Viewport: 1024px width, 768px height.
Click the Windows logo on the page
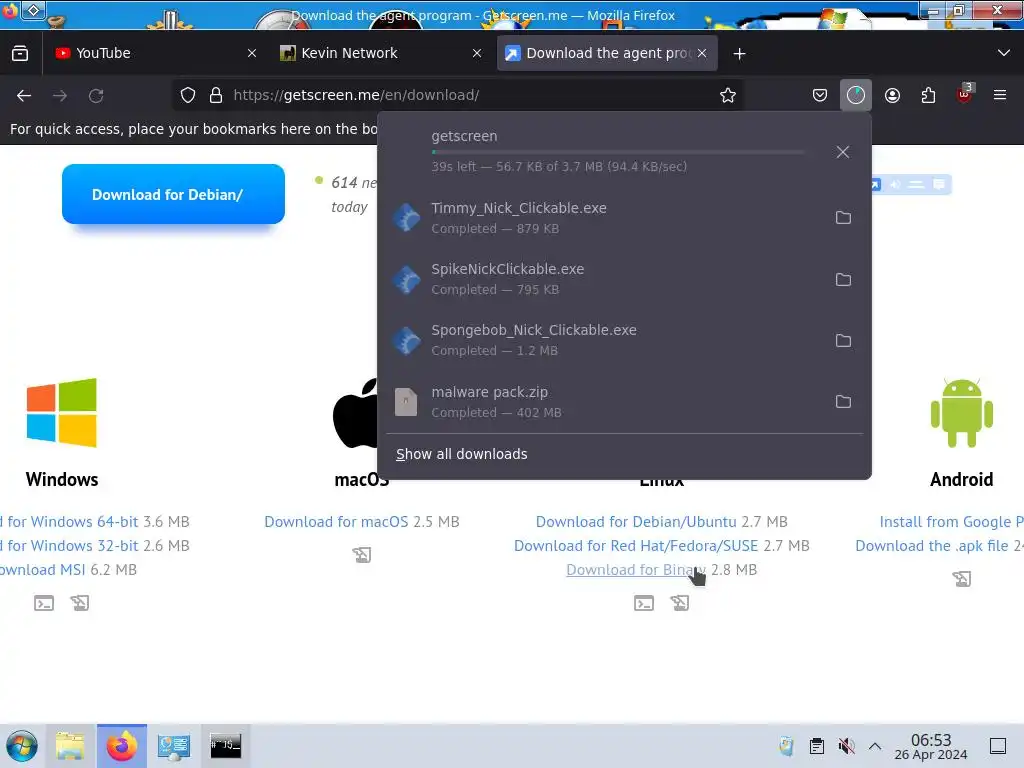[61, 413]
